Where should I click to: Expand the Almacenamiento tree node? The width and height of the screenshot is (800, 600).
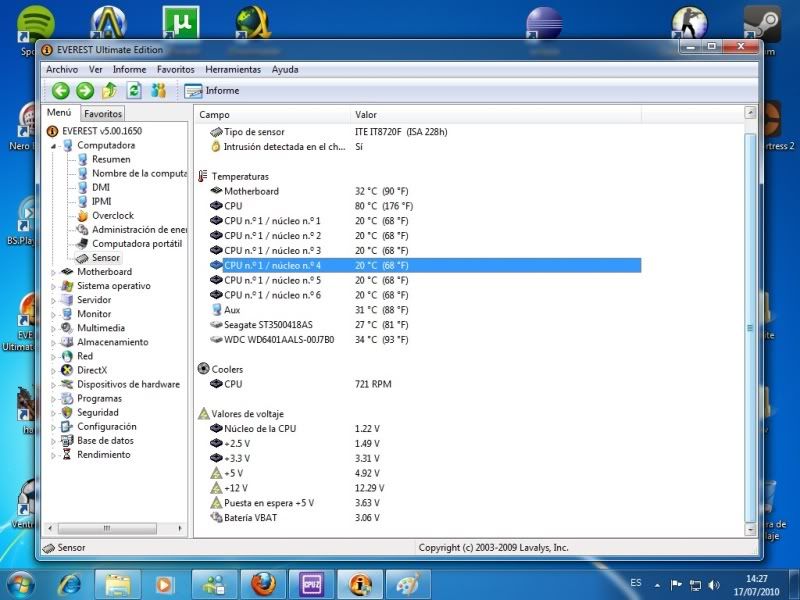[x=53, y=343]
